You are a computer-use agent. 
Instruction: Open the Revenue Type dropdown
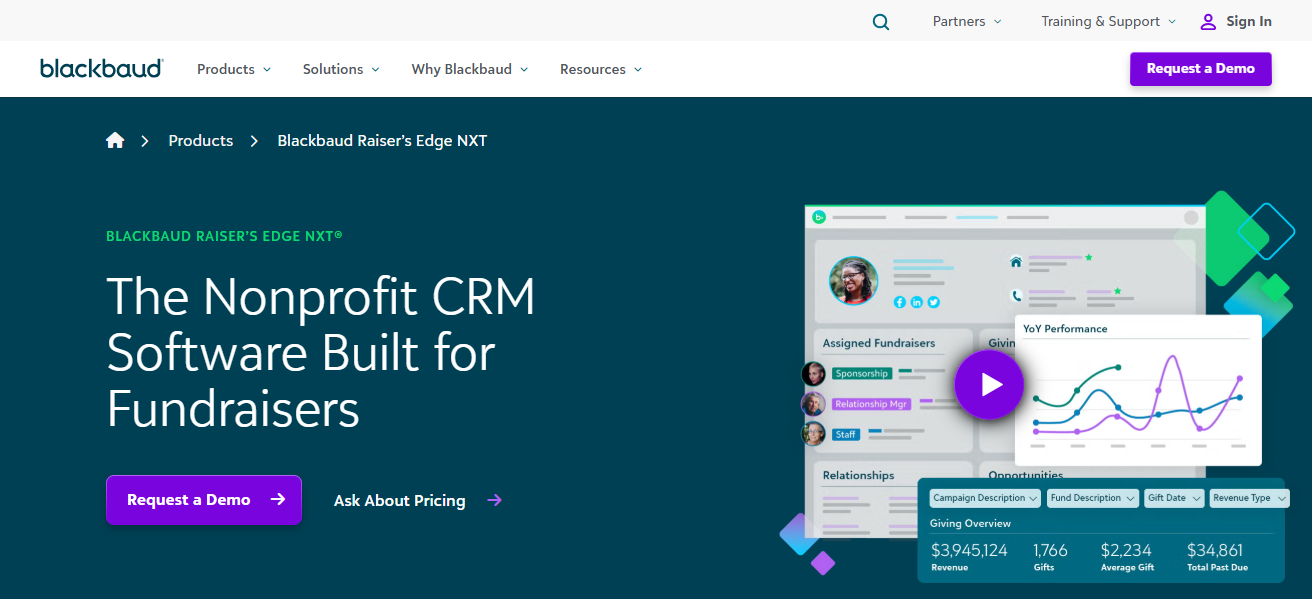[x=1249, y=498]
